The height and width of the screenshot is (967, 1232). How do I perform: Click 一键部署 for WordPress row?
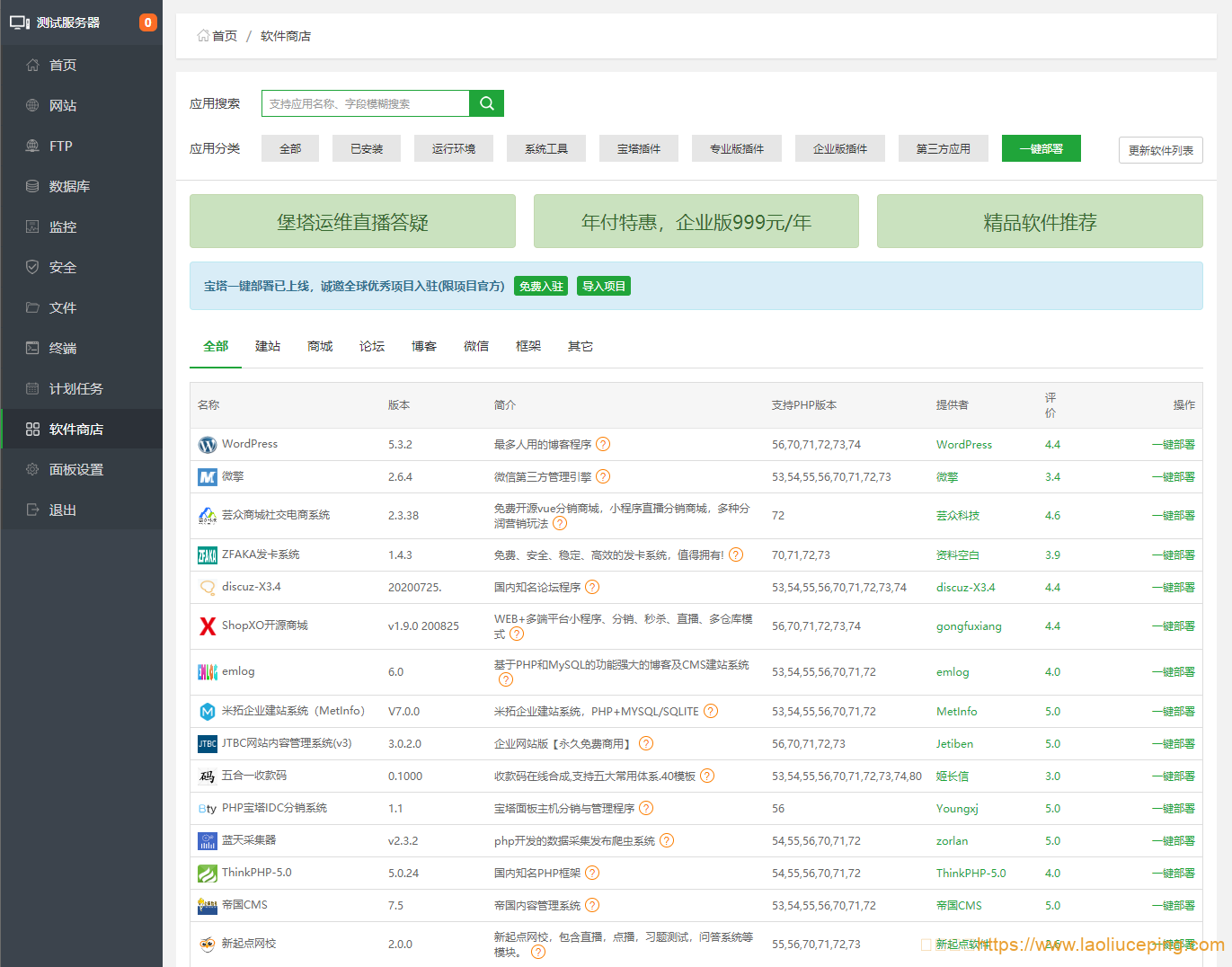pos(1174,445)
